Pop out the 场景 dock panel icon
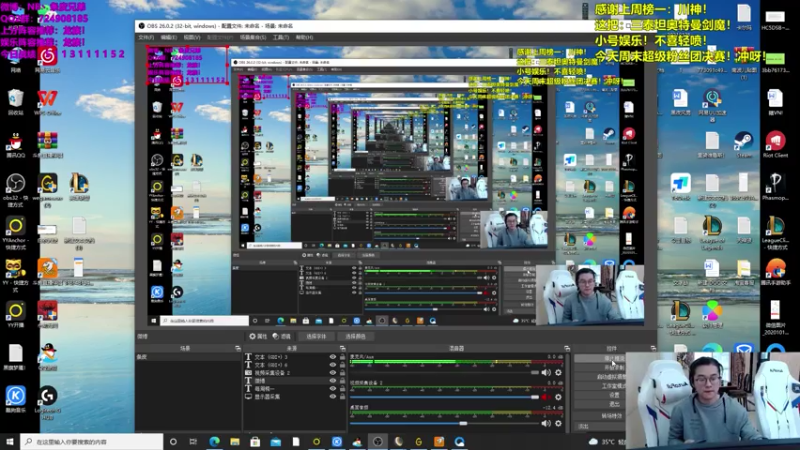The image size is (800, 450). 238,348
